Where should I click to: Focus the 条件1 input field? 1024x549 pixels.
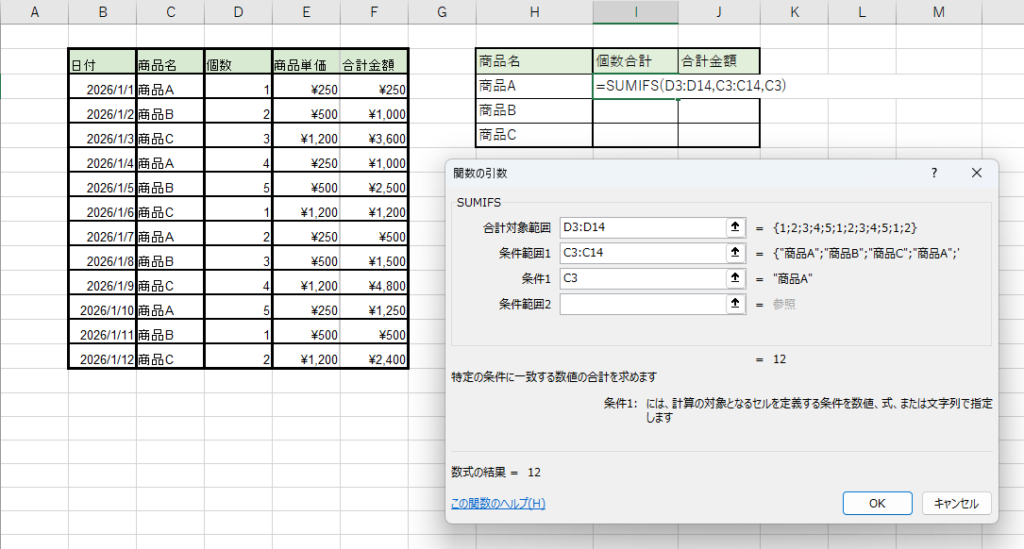(x=641, y=278)
